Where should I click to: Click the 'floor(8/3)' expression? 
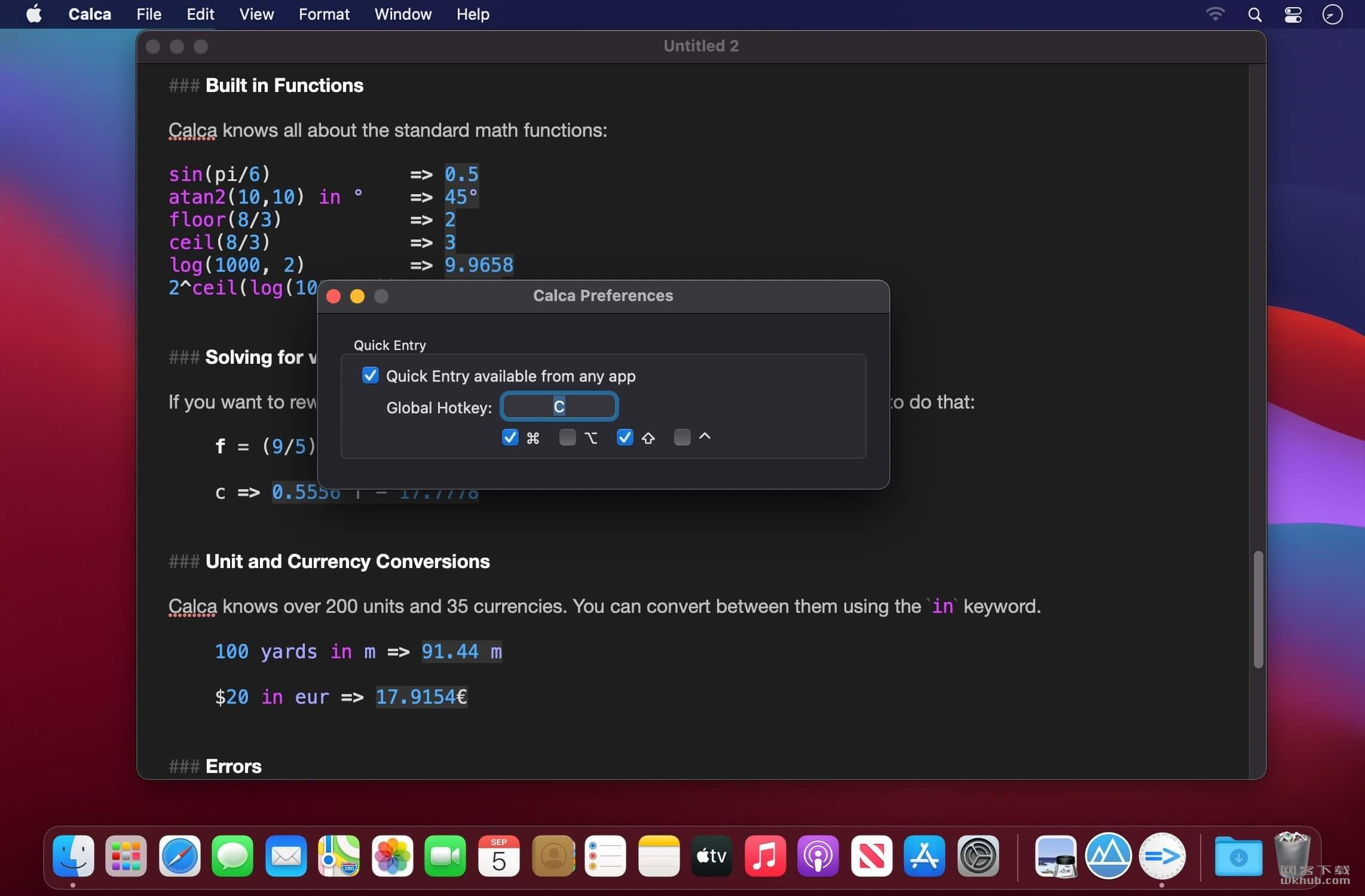tap(225, 219)
